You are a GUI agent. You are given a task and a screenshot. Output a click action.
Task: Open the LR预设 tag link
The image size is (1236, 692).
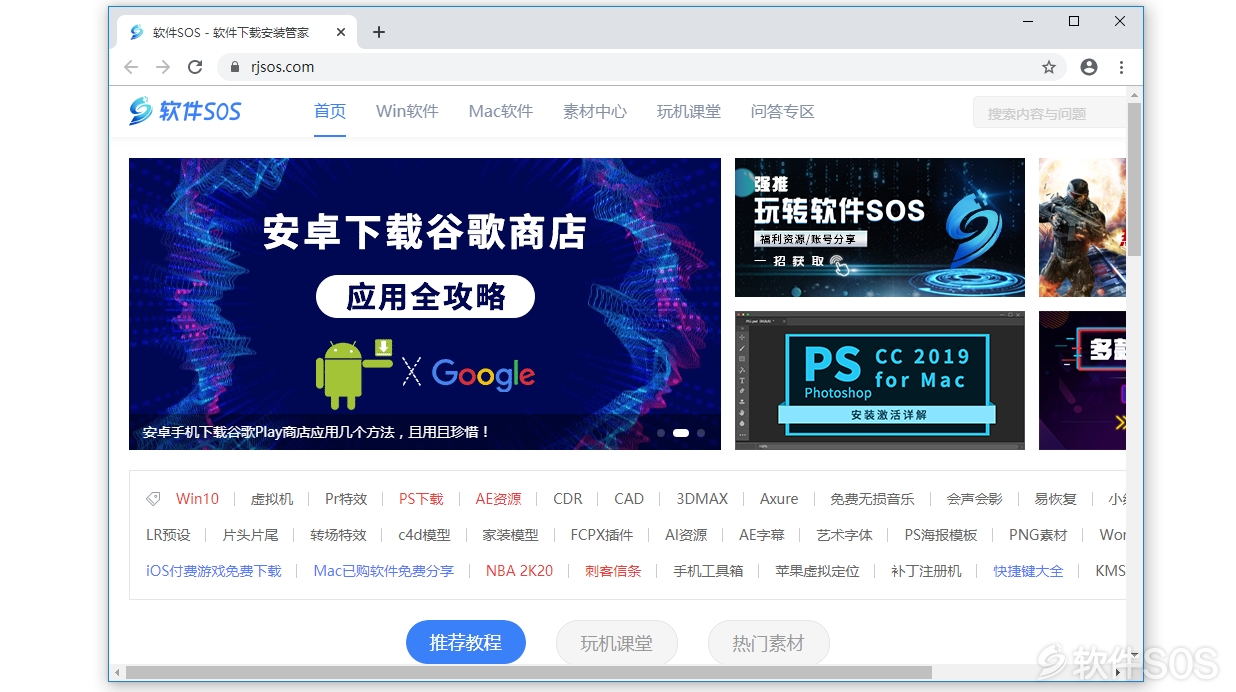click(x=168, y=534)
